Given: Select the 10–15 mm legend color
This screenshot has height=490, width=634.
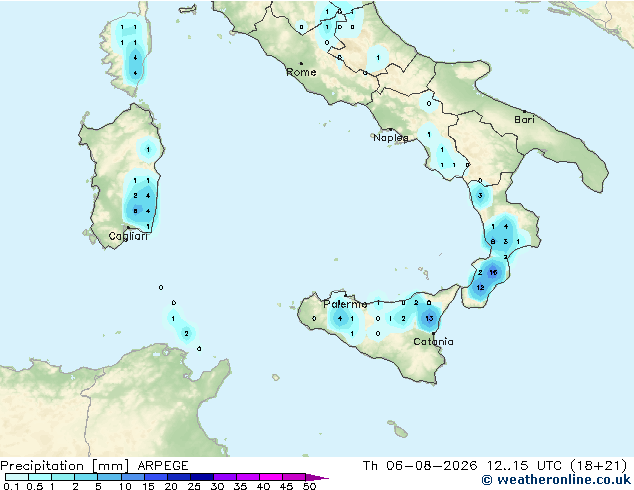Looking at the screenshot, I should pyautogui.click(x=133, y=477).
